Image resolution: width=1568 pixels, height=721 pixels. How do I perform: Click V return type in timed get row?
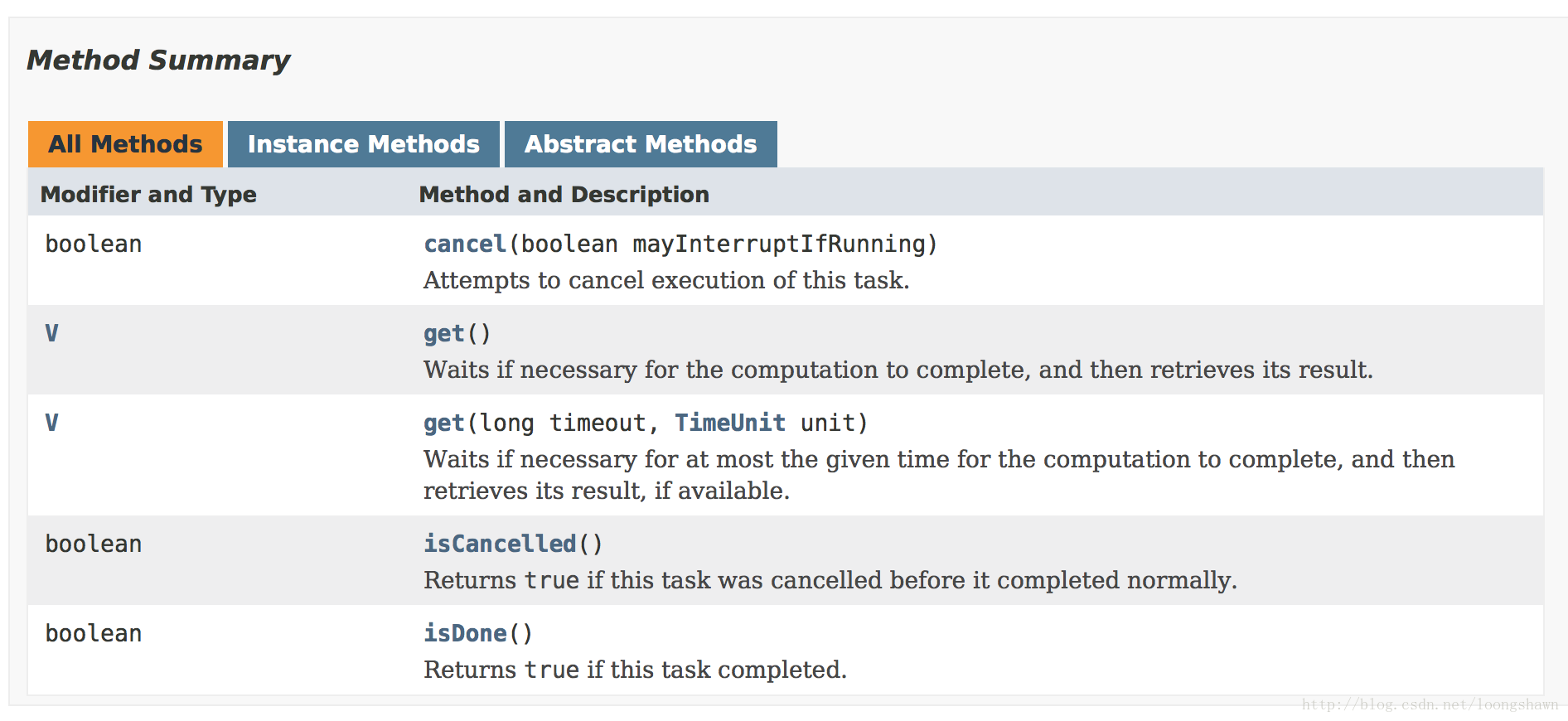pos(51,423)
